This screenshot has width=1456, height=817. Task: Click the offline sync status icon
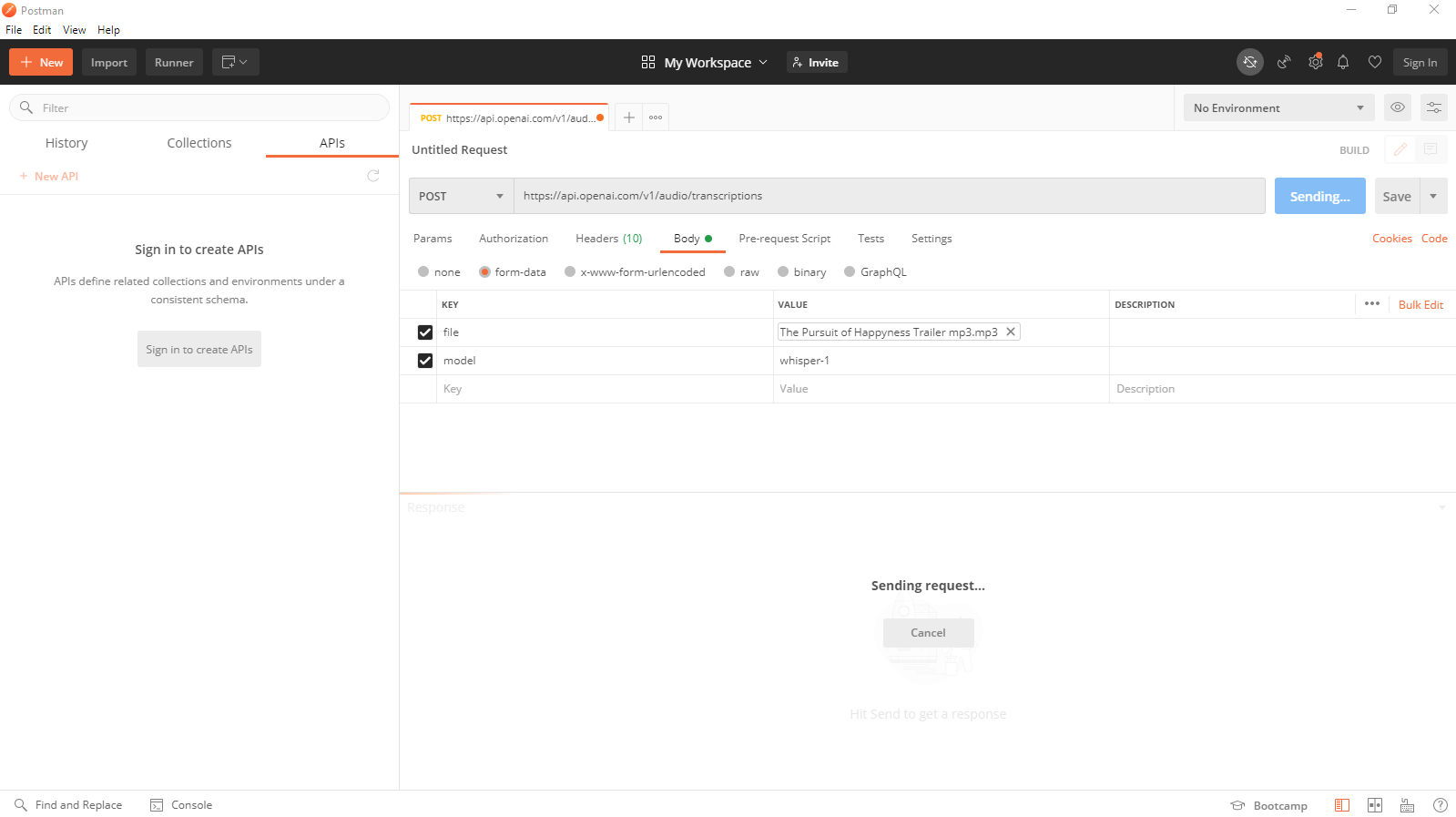coord(1250,62)
